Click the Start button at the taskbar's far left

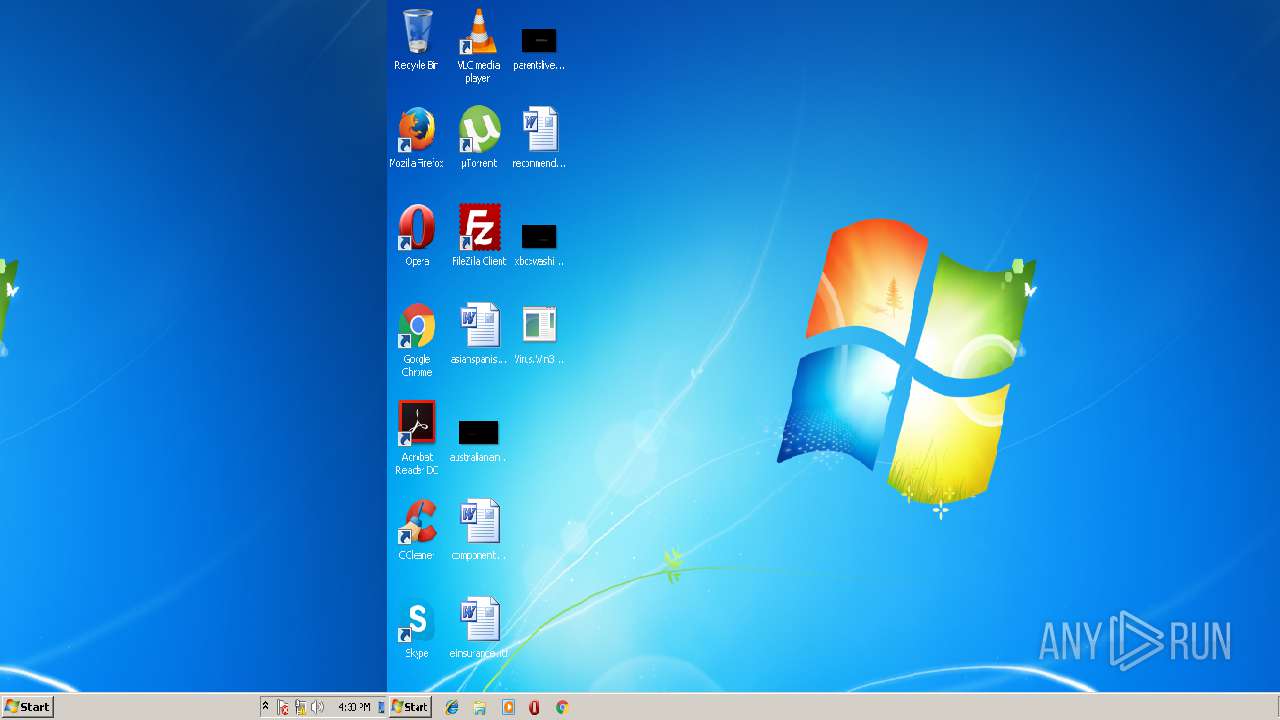(27, 707)
